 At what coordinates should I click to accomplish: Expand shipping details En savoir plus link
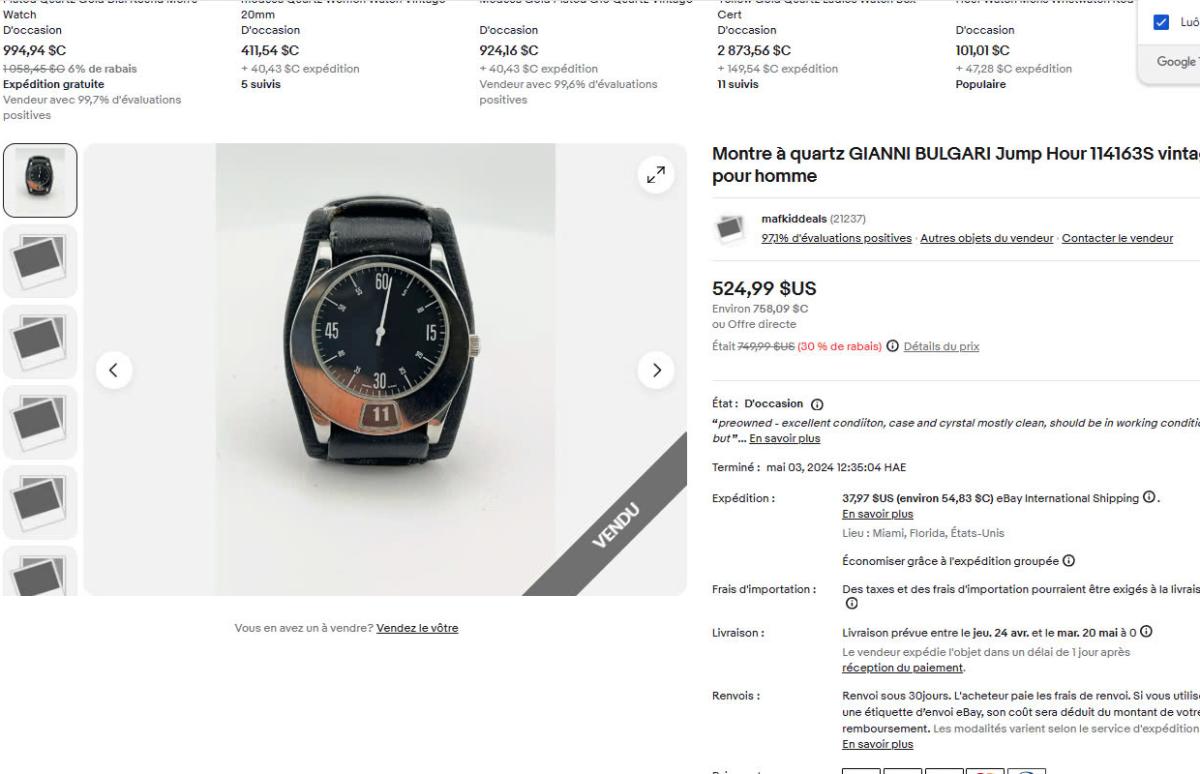pyautogui.click(x=878, y=513)
